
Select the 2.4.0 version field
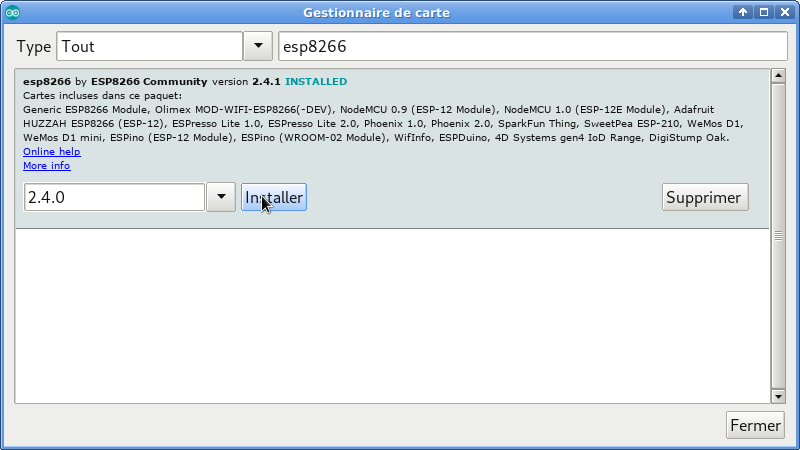pos(114,197)
